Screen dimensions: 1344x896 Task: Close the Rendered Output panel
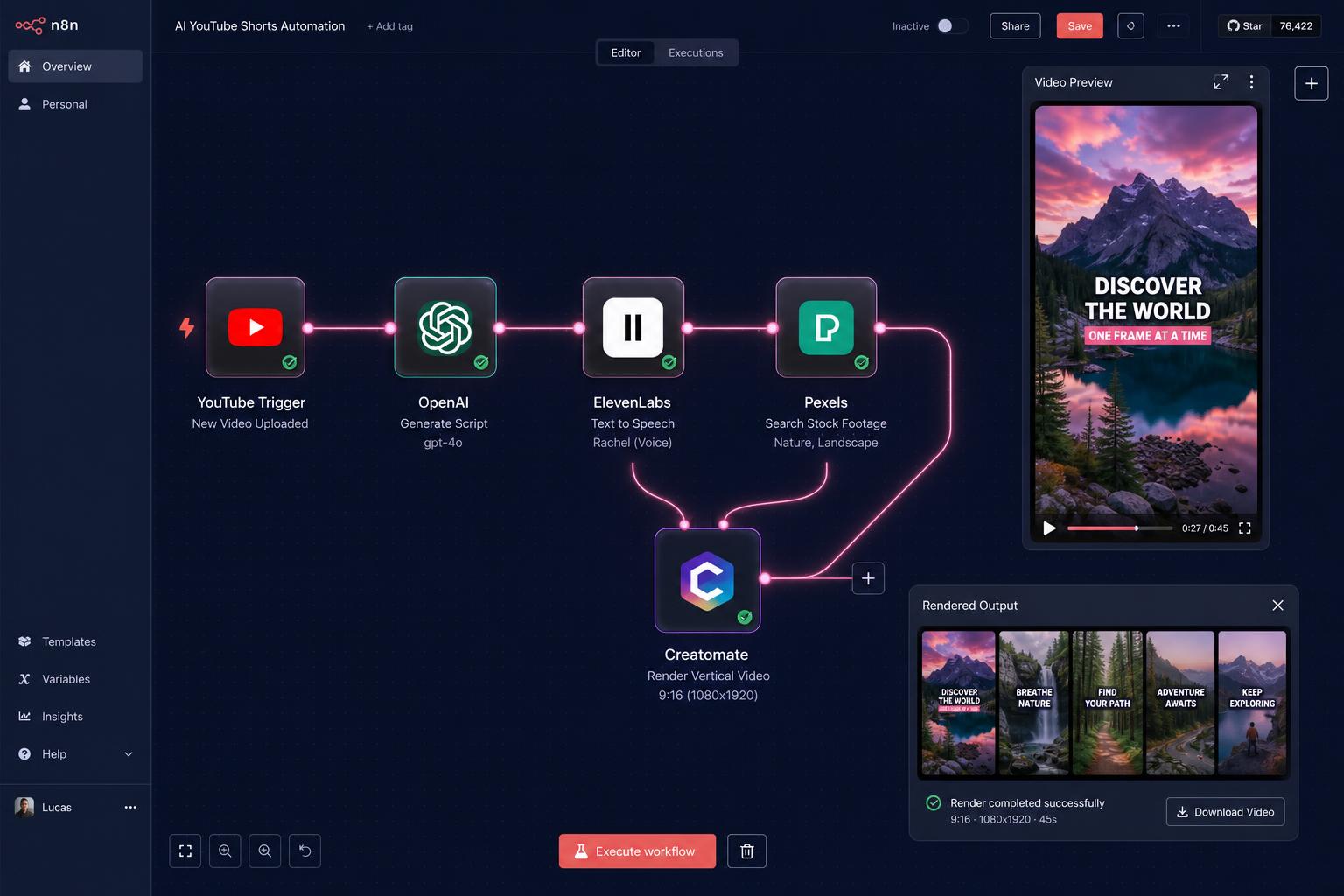tap(1277, 605)
